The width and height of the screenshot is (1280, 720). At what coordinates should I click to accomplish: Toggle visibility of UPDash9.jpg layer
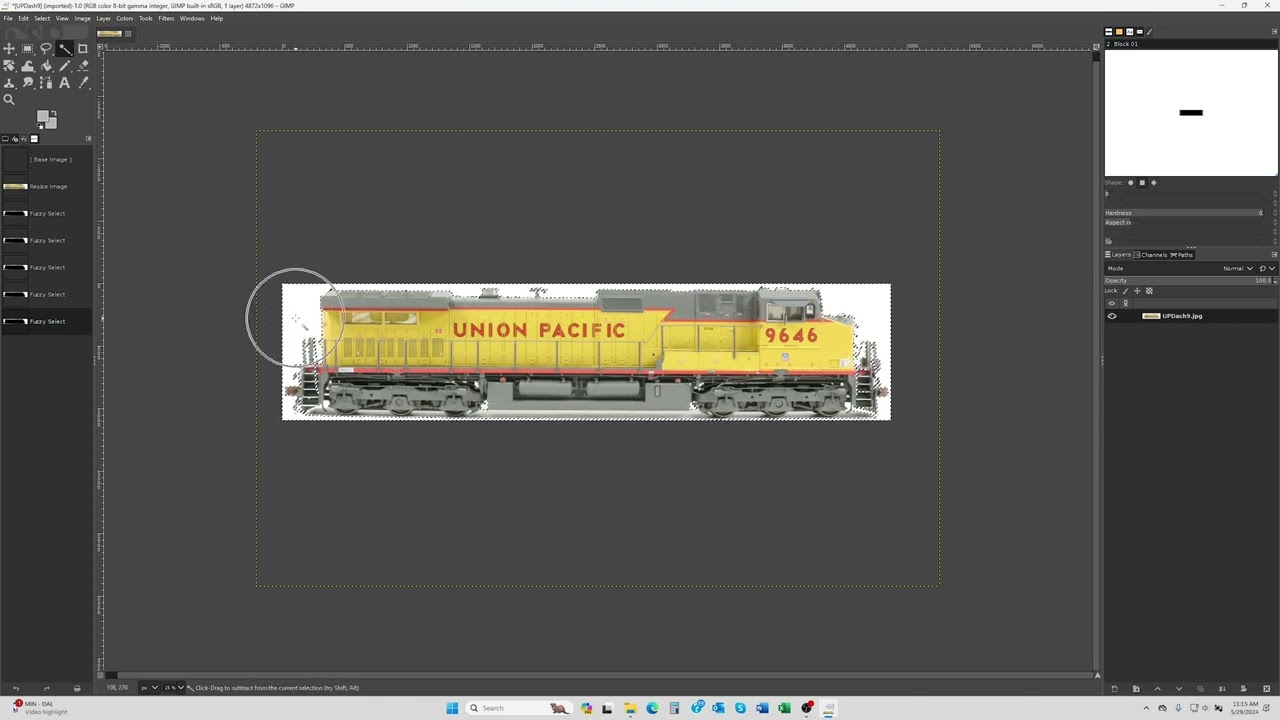[1111, 316]
